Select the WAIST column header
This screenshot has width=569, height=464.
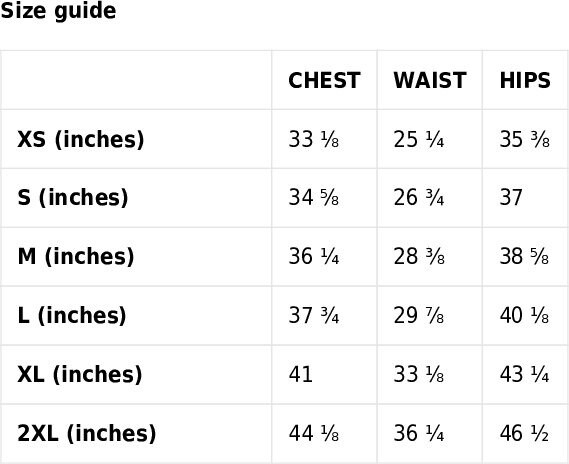(430, 80)
